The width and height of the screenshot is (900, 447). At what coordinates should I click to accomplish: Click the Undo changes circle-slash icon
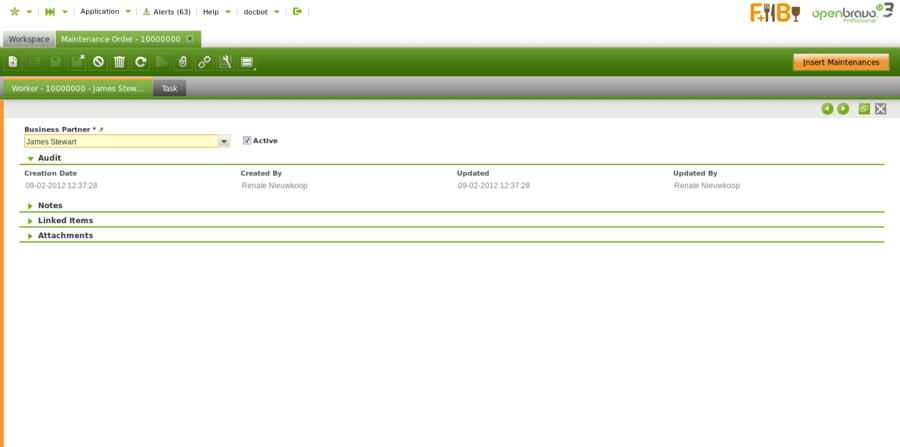(98, 62)
